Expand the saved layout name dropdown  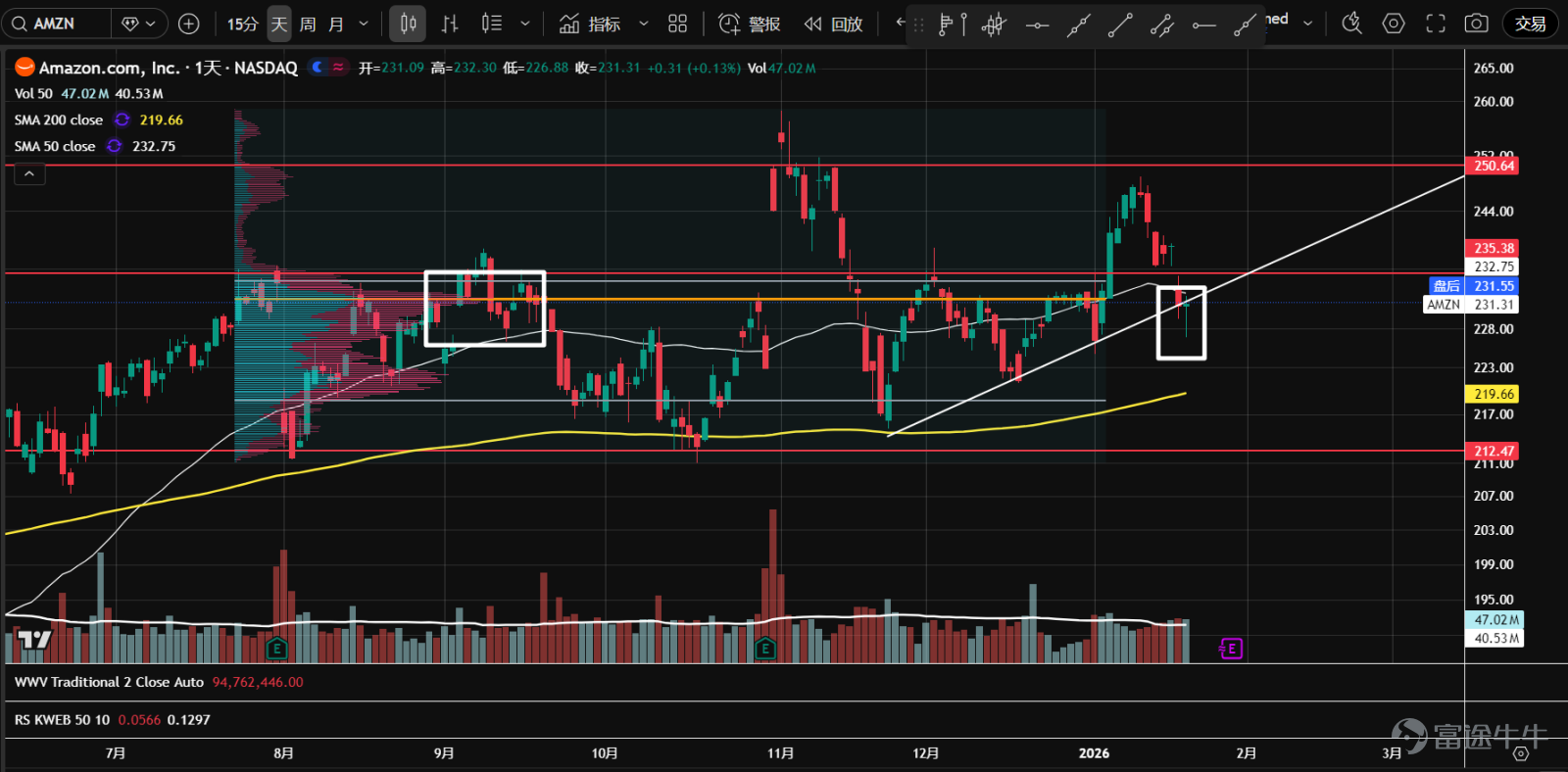pos(1307,23)
